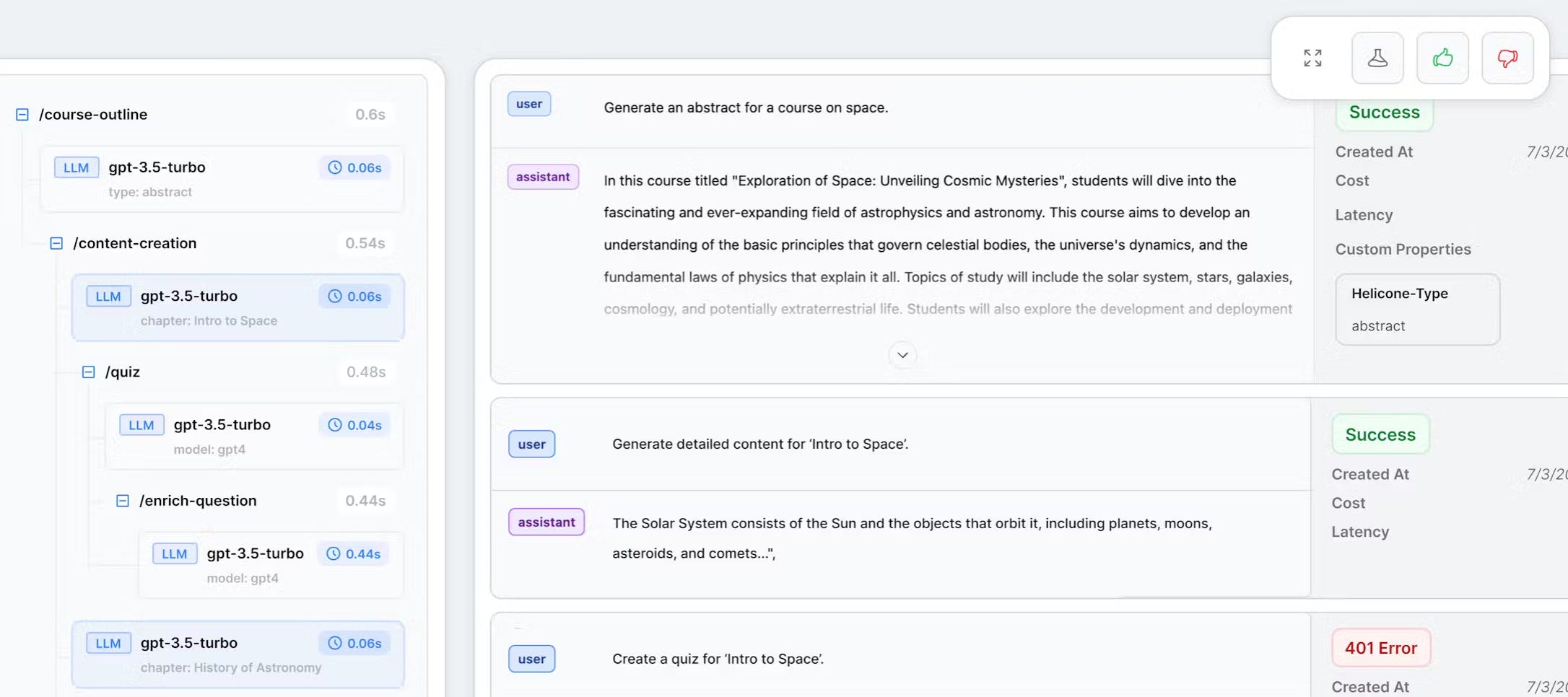The height and width of the screenshot is (697, 1568).
Task: Give thumbs down feedback
Action: coord(1507,58)
